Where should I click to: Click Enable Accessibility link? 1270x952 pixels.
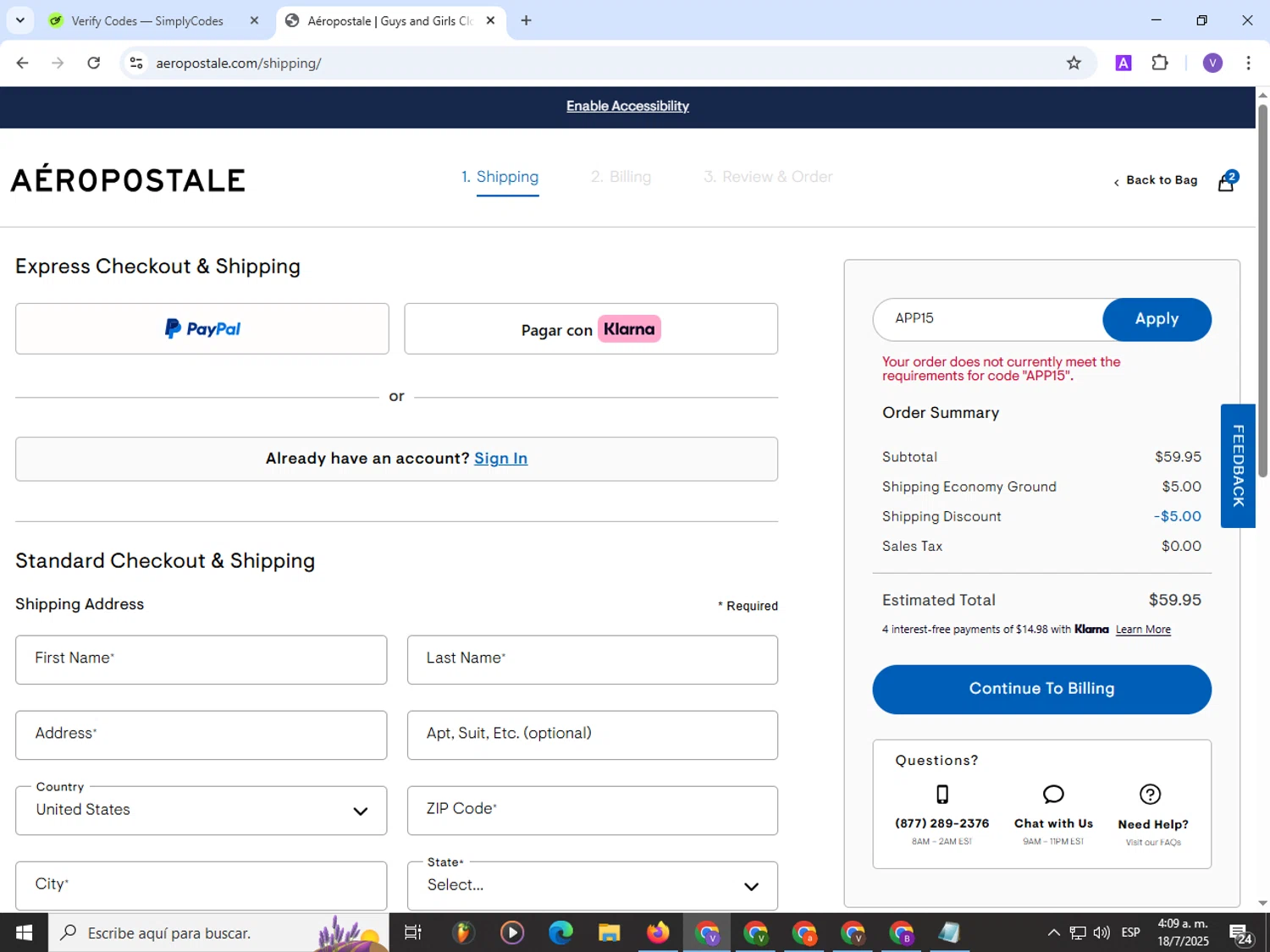pyautogui.click(x=627, y=106)
